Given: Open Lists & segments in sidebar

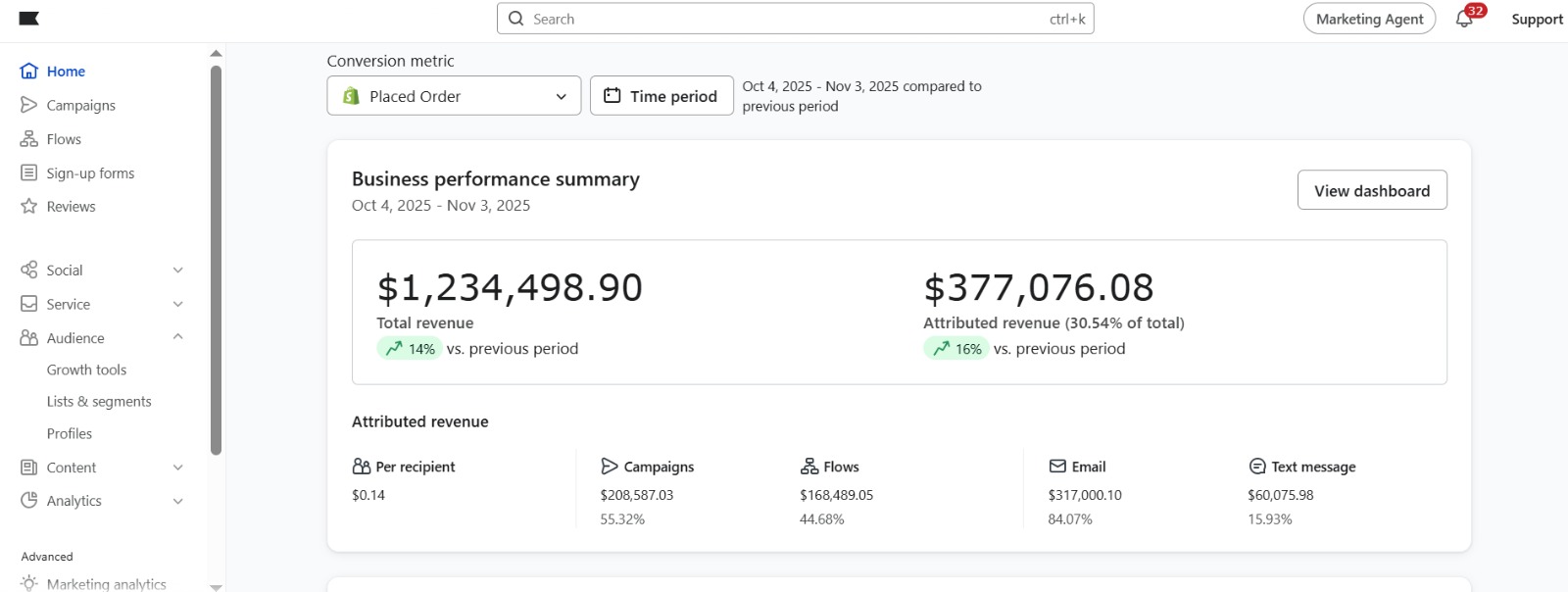Looking at the screenshot, I should pyautogui.click(x=99, y=401).
